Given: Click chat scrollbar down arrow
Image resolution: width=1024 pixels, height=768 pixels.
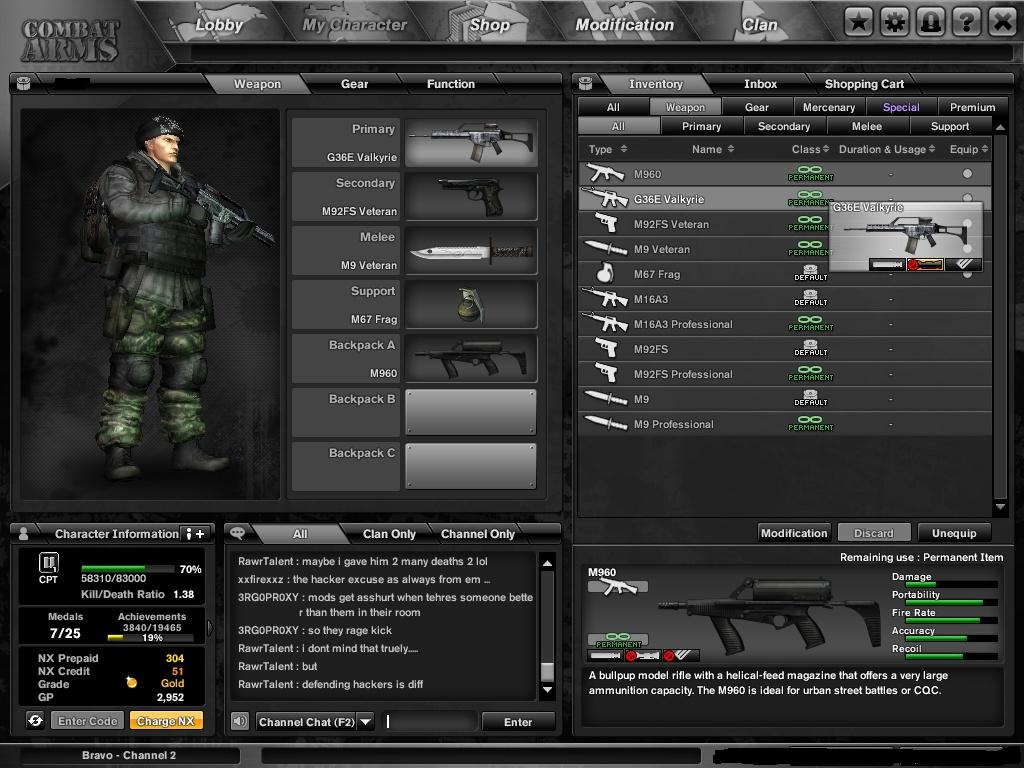Looking at the screenshot, I should (547, 690).
